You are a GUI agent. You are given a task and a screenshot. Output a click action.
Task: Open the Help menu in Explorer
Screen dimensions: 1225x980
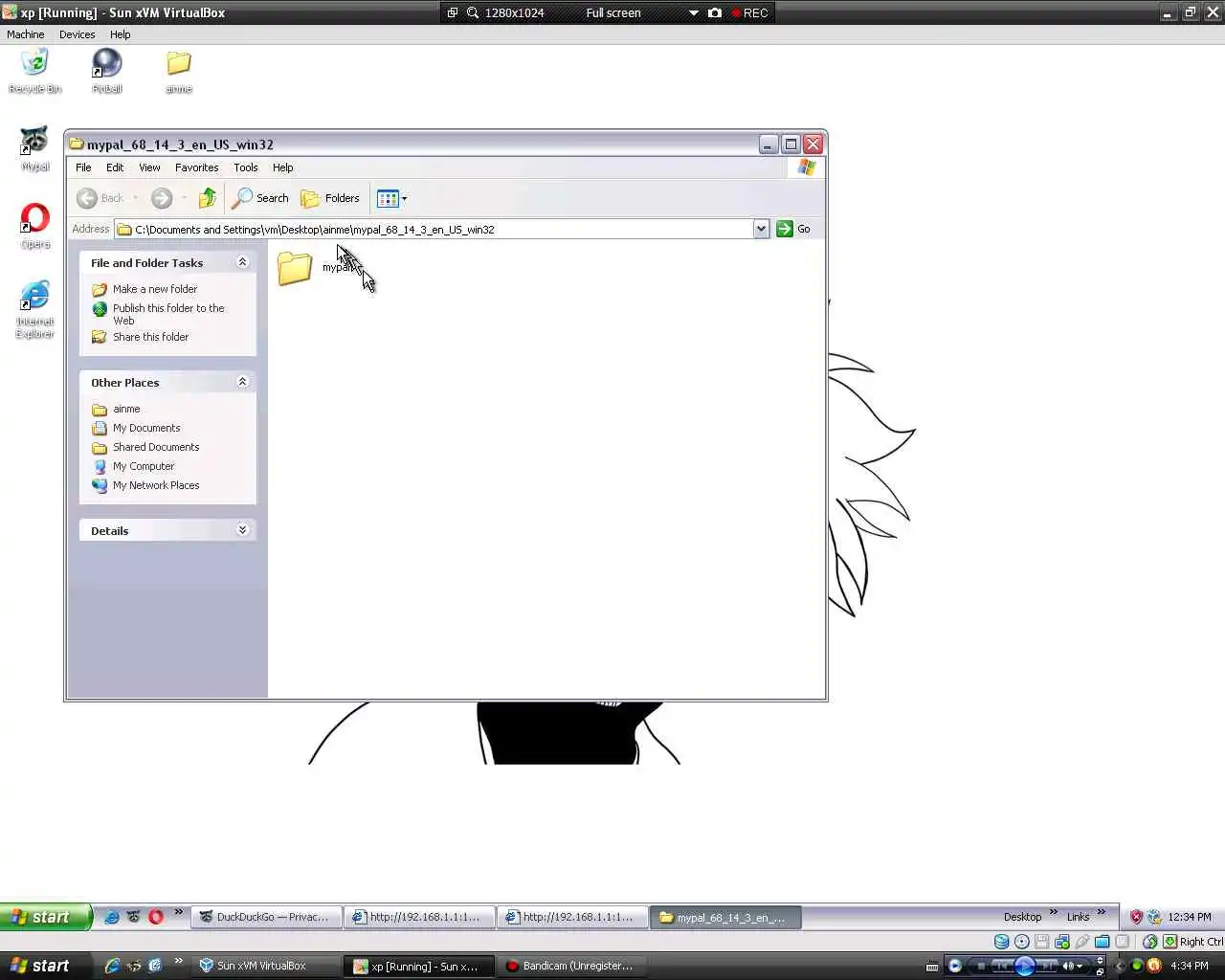tap(282, 167)
